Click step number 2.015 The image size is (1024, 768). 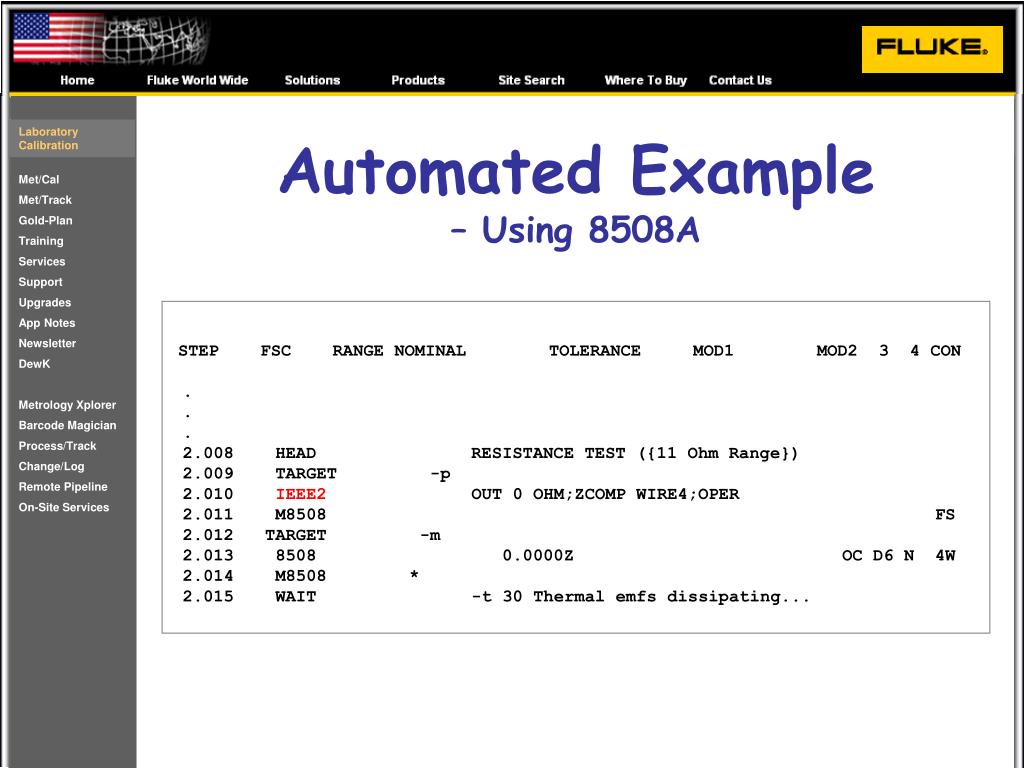(208, 597)
